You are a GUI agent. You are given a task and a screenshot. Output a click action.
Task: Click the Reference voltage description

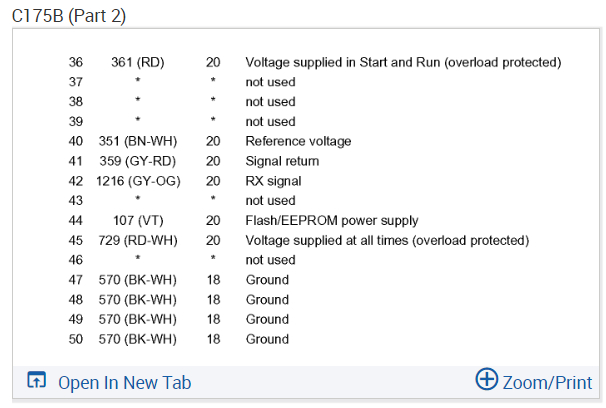click(298, 141)
